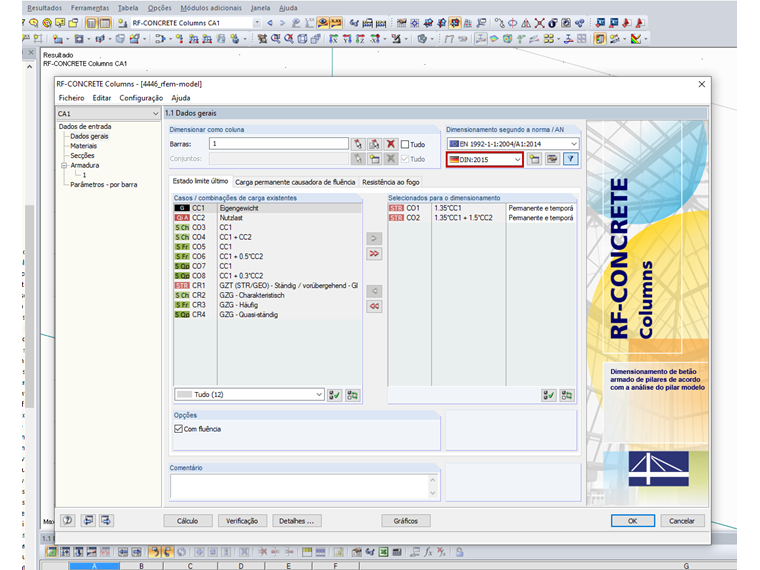Confirm dialog with OK button
The image size is (760, 570).
[633, 521]
